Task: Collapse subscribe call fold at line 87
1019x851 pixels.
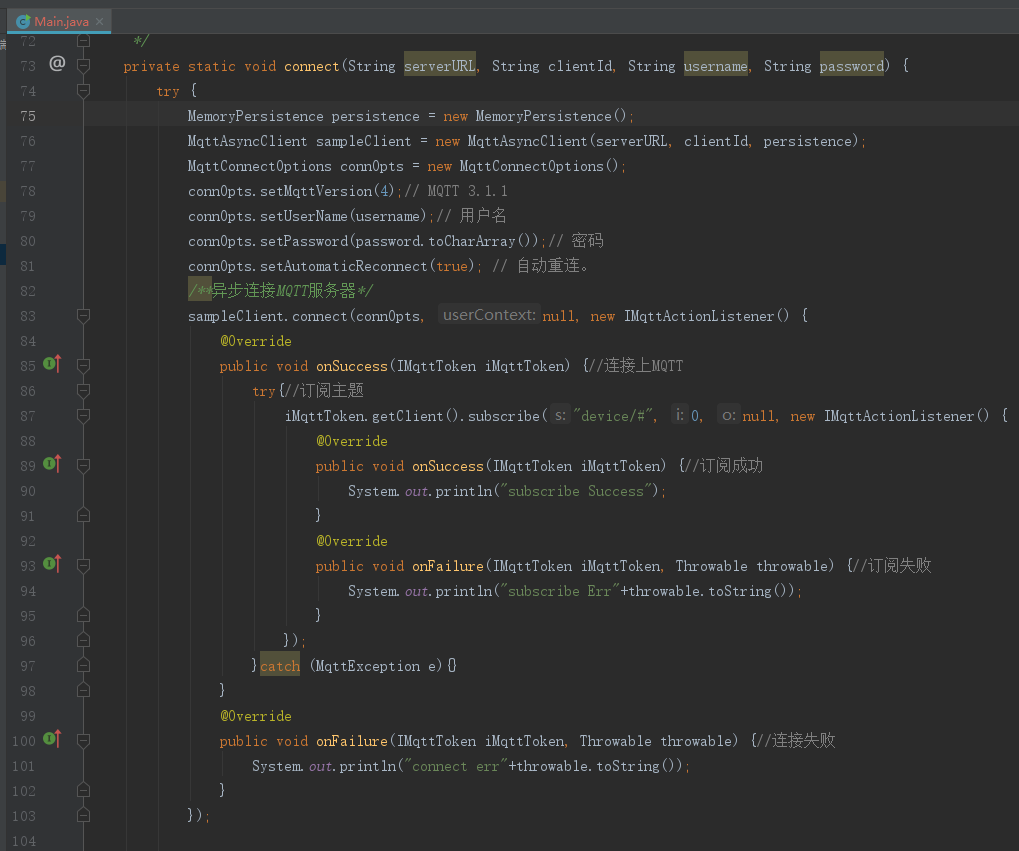Action: (83, 416)
